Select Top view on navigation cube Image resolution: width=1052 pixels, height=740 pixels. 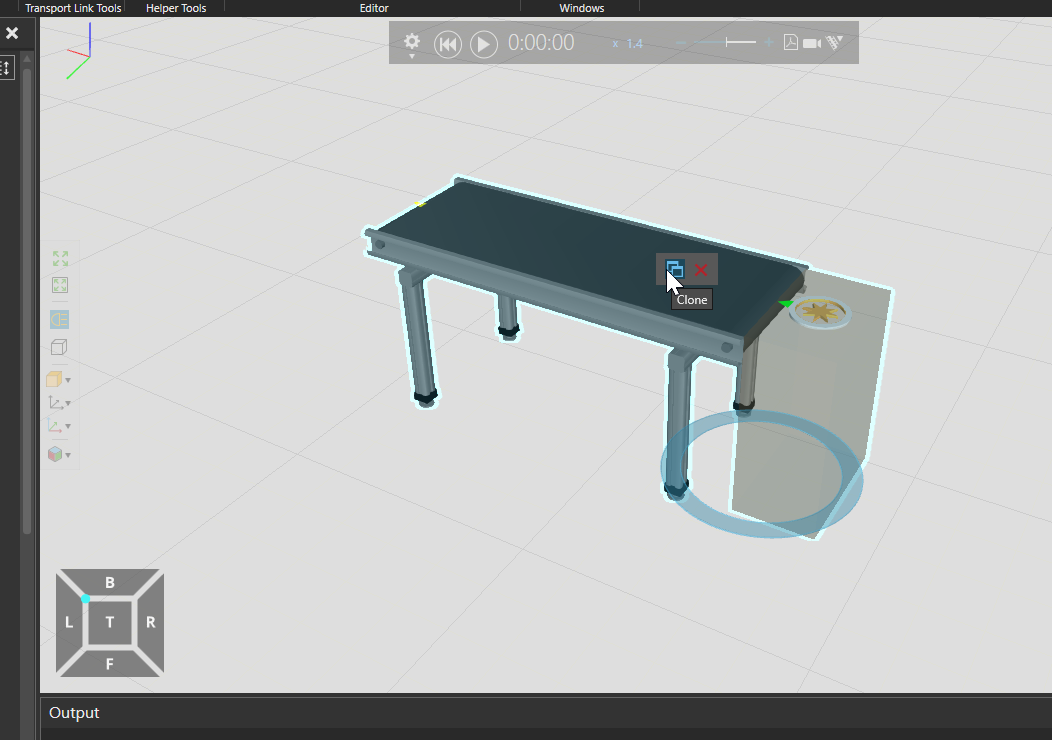tap(110, 622)
